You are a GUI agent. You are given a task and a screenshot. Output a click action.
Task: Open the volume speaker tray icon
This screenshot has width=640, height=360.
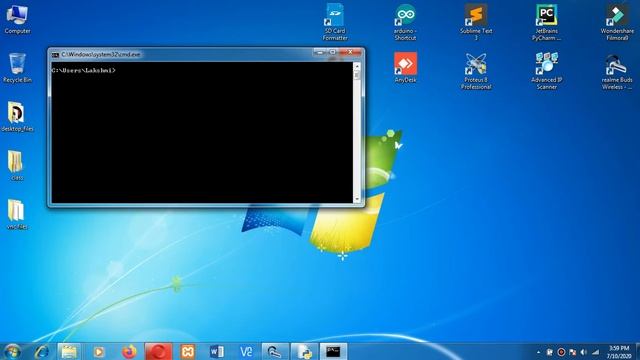[584, 352]
